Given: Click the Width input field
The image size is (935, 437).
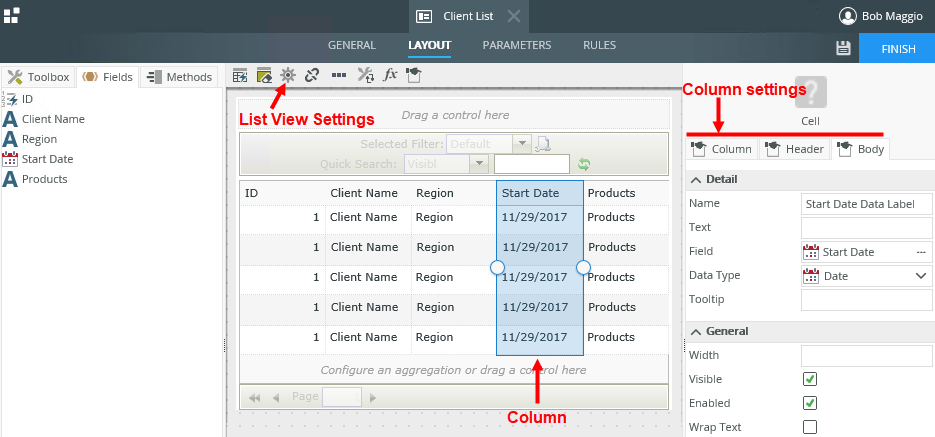Looking at the screenshot, I should (x=866, y=356).
